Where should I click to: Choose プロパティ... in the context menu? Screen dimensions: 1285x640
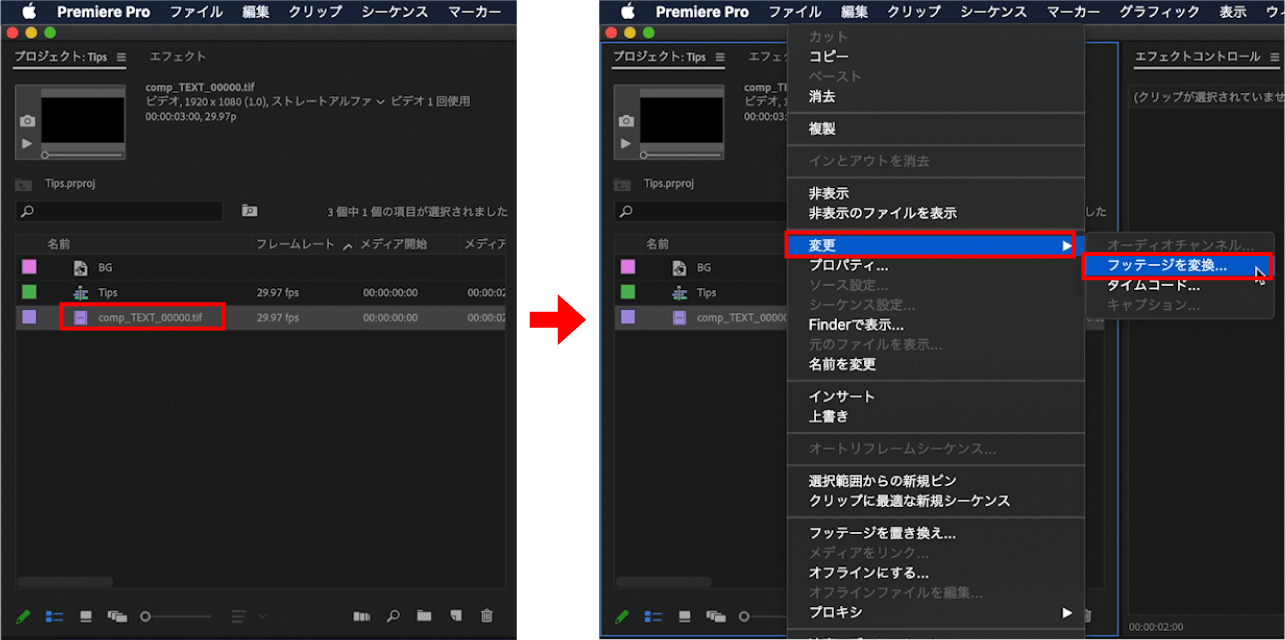click(x=849, y=265)
